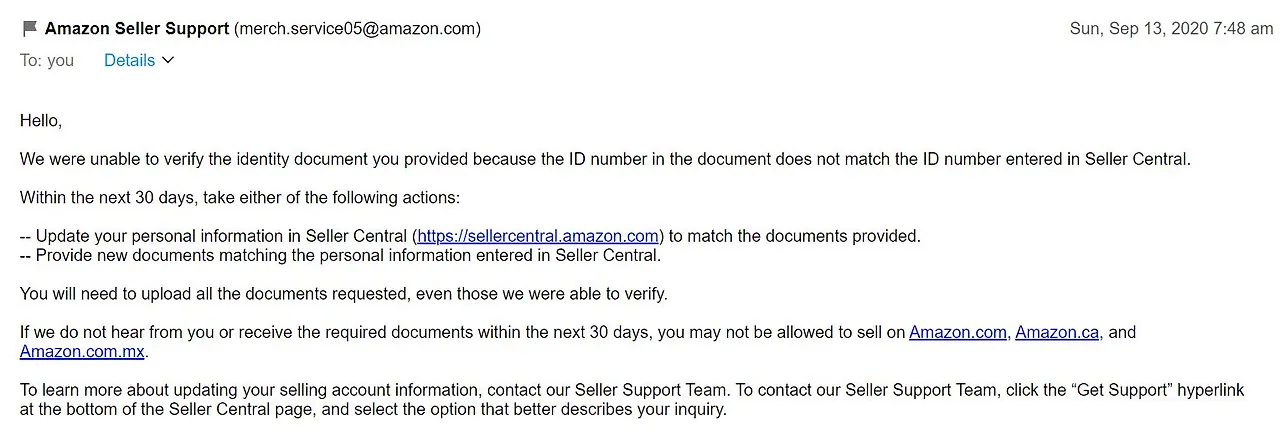Click the "Within the next 30 days, take" line

pos(239,198)
